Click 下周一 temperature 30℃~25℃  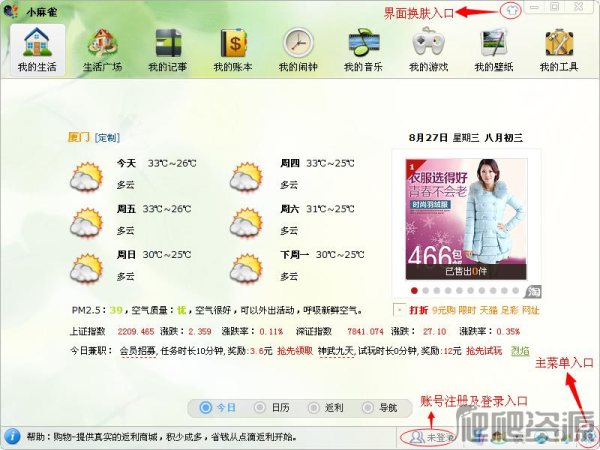[x=340, y=255]
